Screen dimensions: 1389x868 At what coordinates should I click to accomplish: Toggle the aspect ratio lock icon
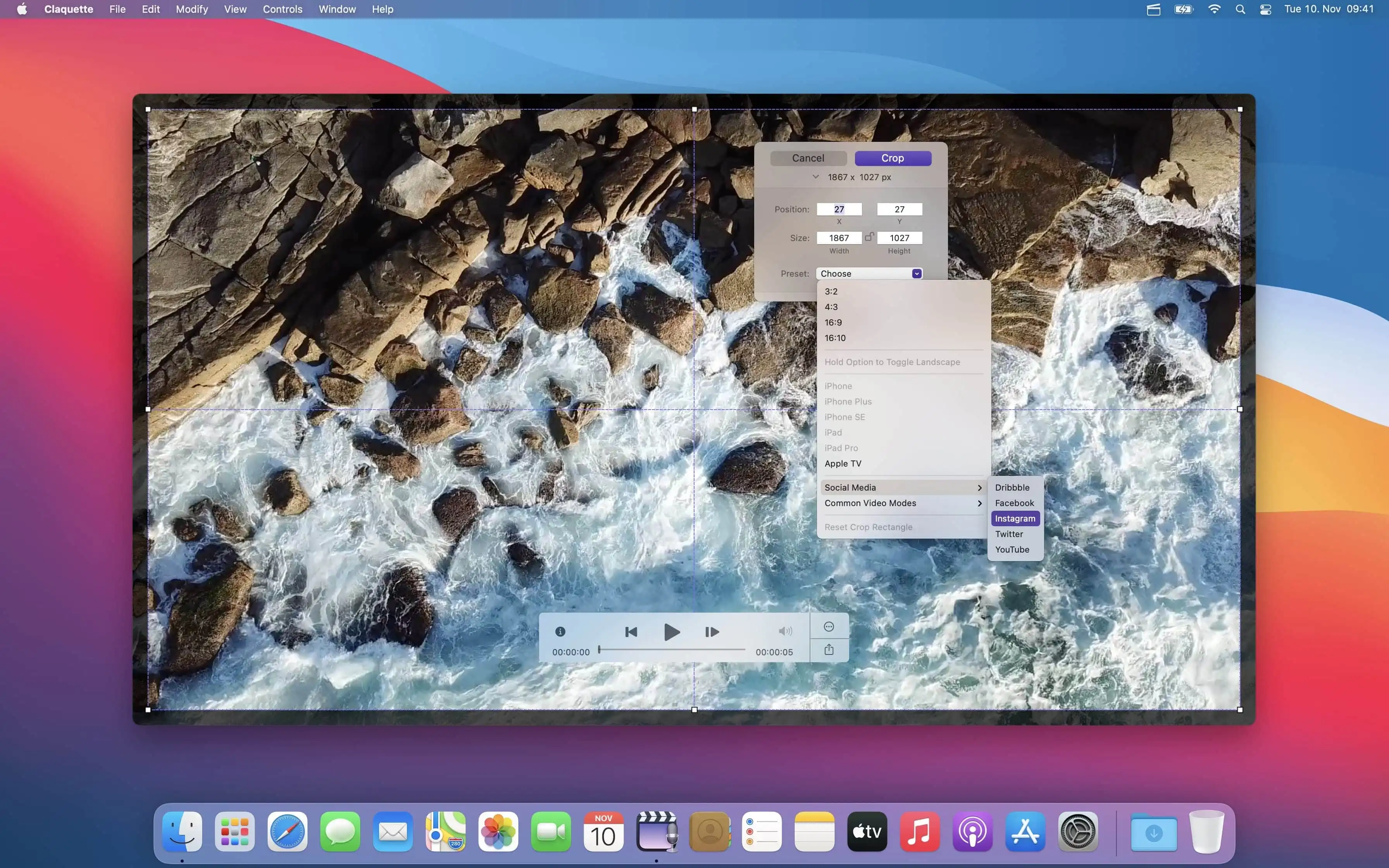869,236
